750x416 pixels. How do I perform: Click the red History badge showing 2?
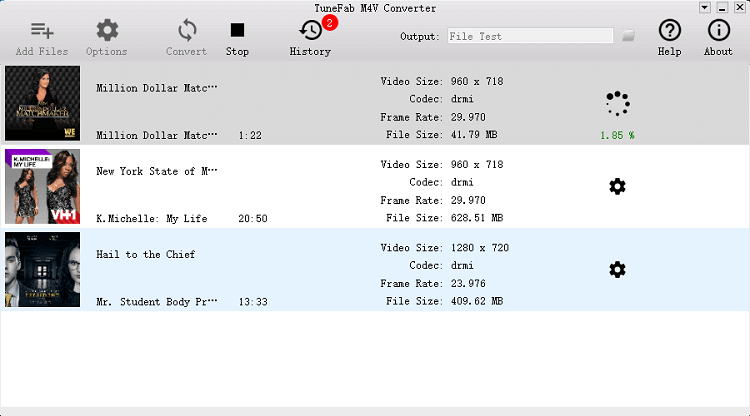click(330, 22)
